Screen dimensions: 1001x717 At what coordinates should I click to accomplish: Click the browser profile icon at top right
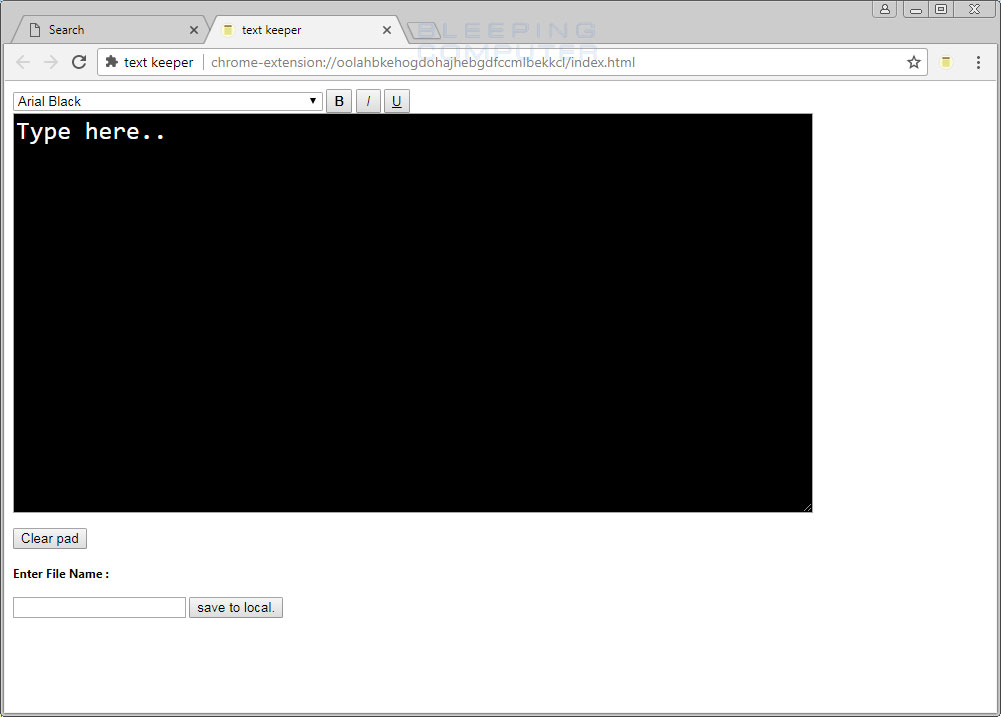[884, 9]
